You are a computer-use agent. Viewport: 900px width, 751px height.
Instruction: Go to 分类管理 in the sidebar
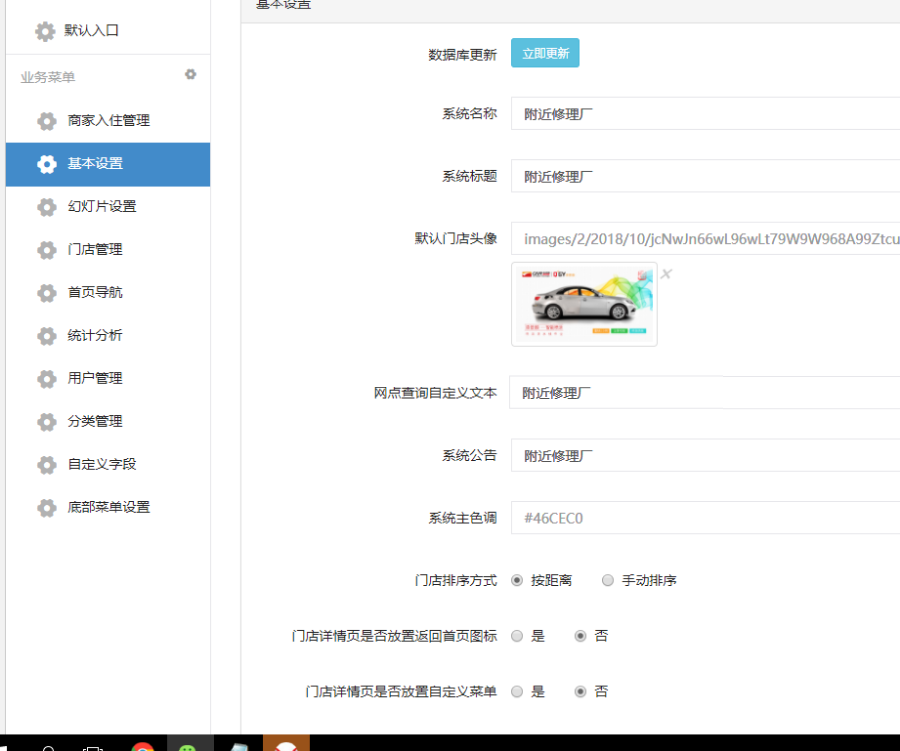point(95,422)
